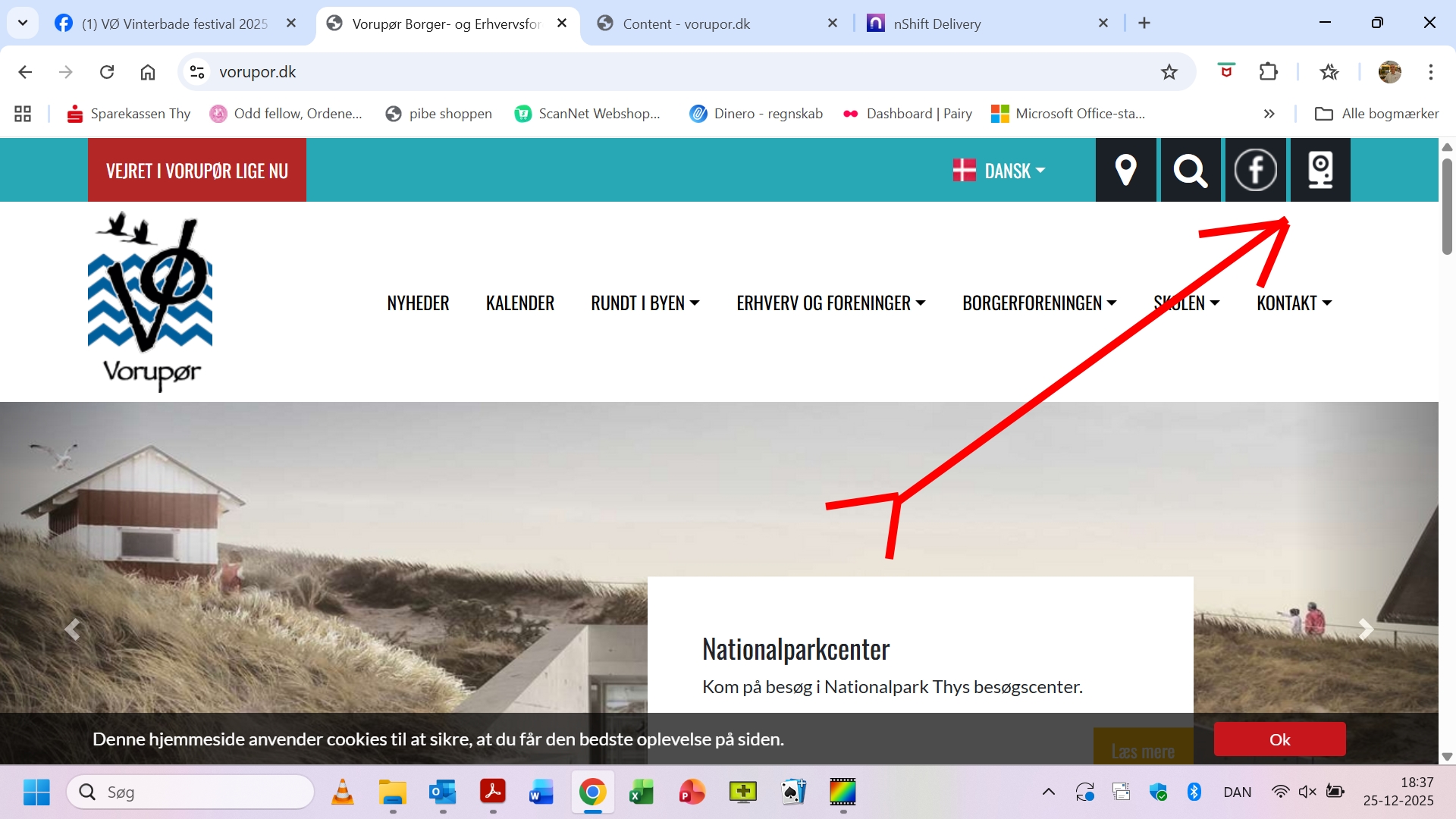Open the KALENDER menu item
The height and width of the screenshot is (819, 1456).
point(519,303)
